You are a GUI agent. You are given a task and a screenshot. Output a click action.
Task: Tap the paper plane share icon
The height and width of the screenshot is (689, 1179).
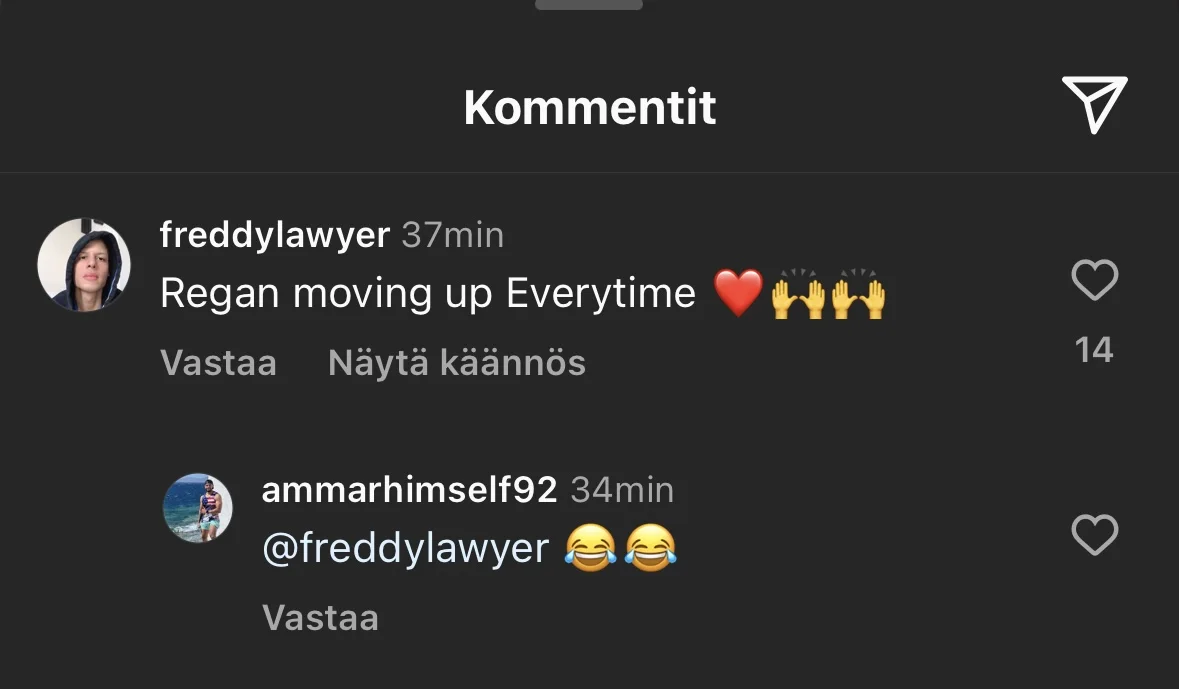pyautogui.click(x=1094, y=105)
